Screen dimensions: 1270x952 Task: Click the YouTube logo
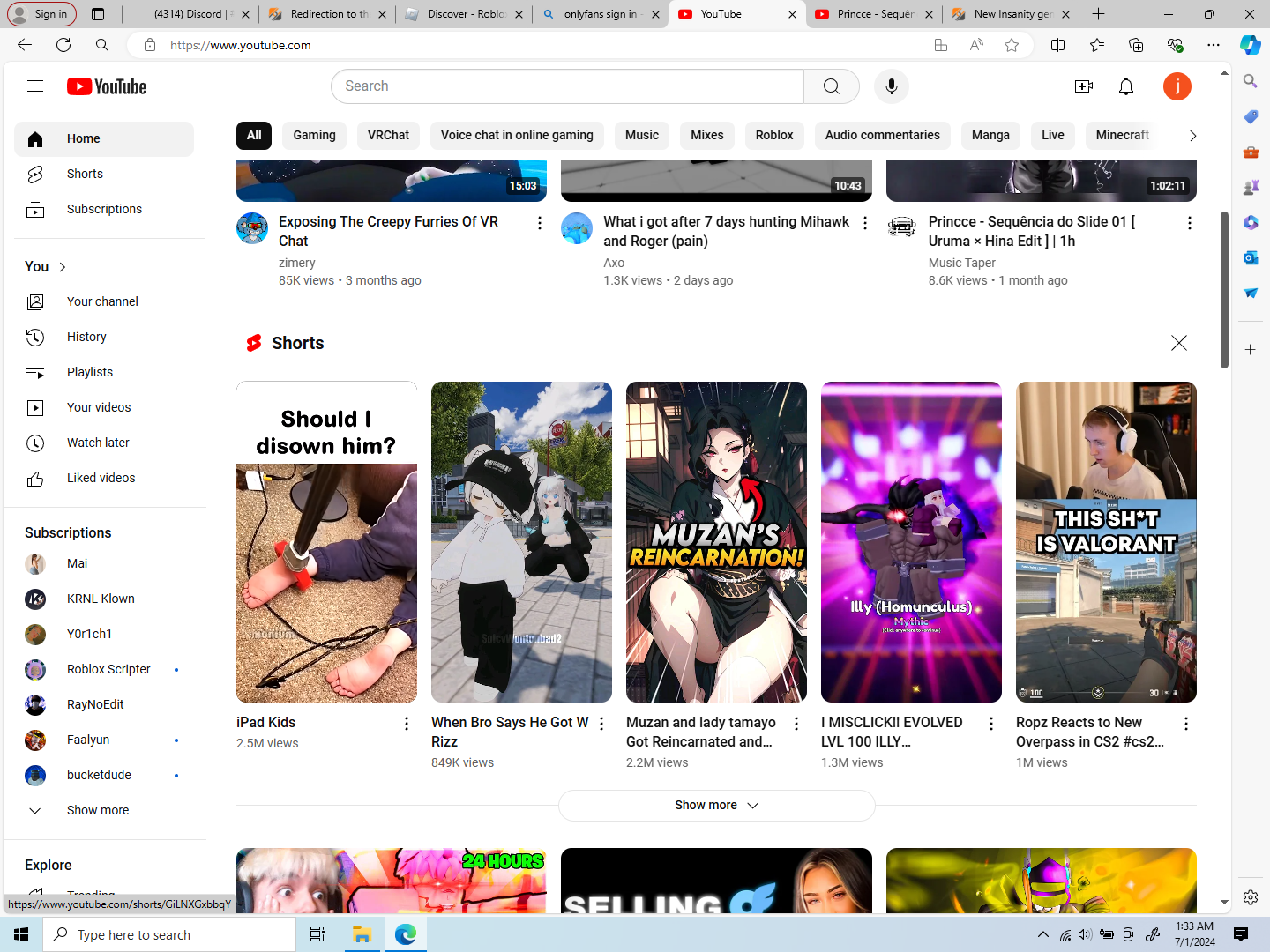coord(107,86)
